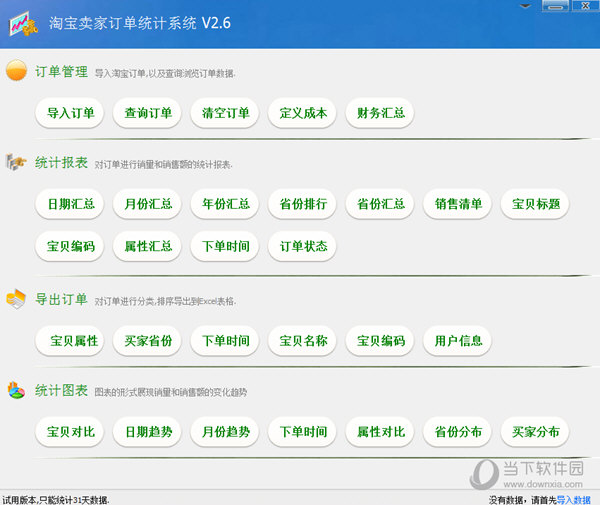Export 用户信息 user info
The image size is (600, 505).
click(457, 340)
